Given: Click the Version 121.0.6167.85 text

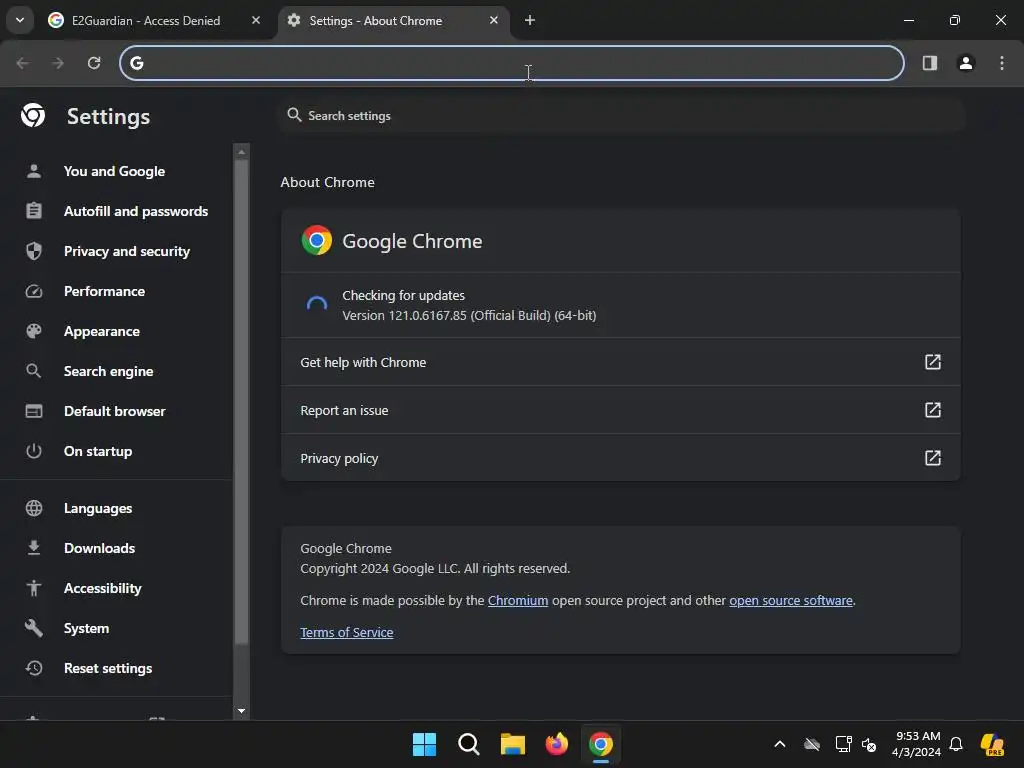Looking at the screenshot, I should 469,315.
